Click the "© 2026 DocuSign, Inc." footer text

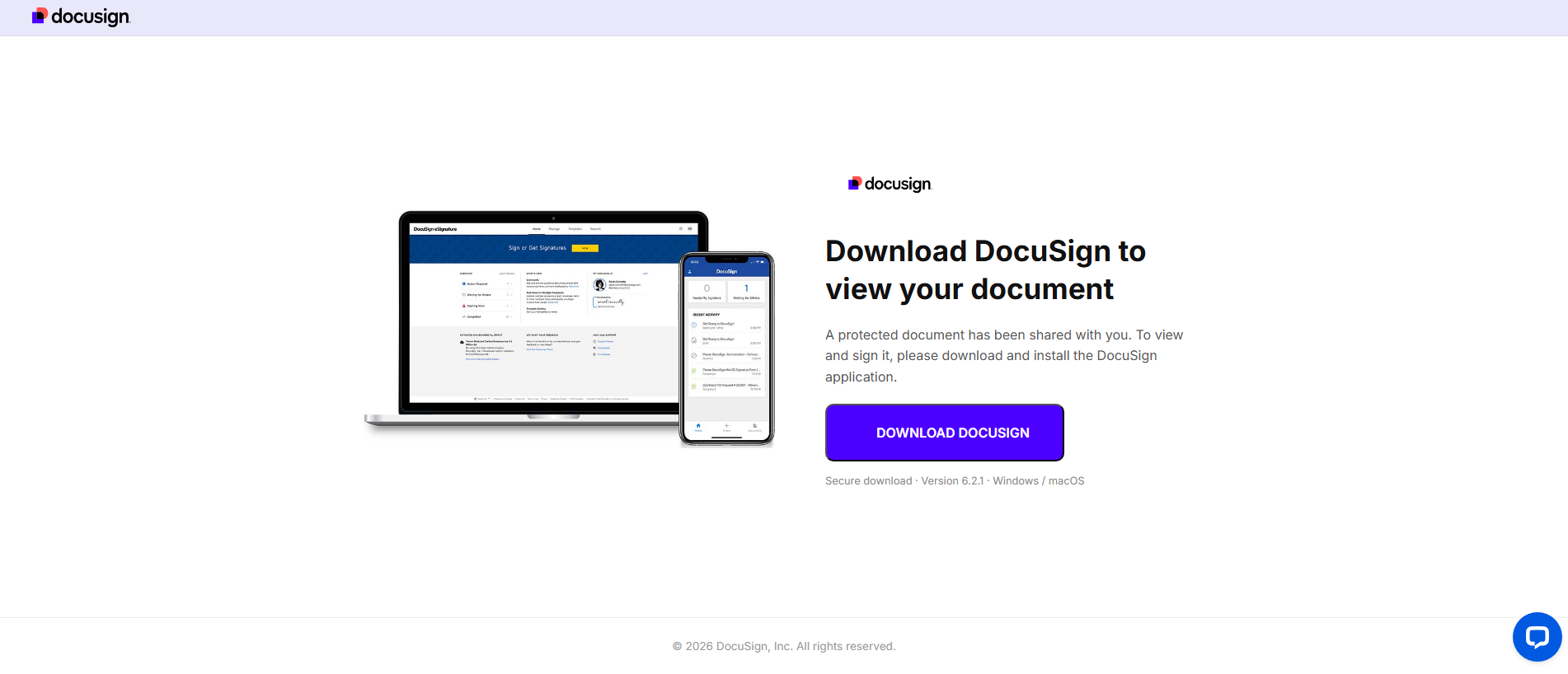[x=784, y=647]
